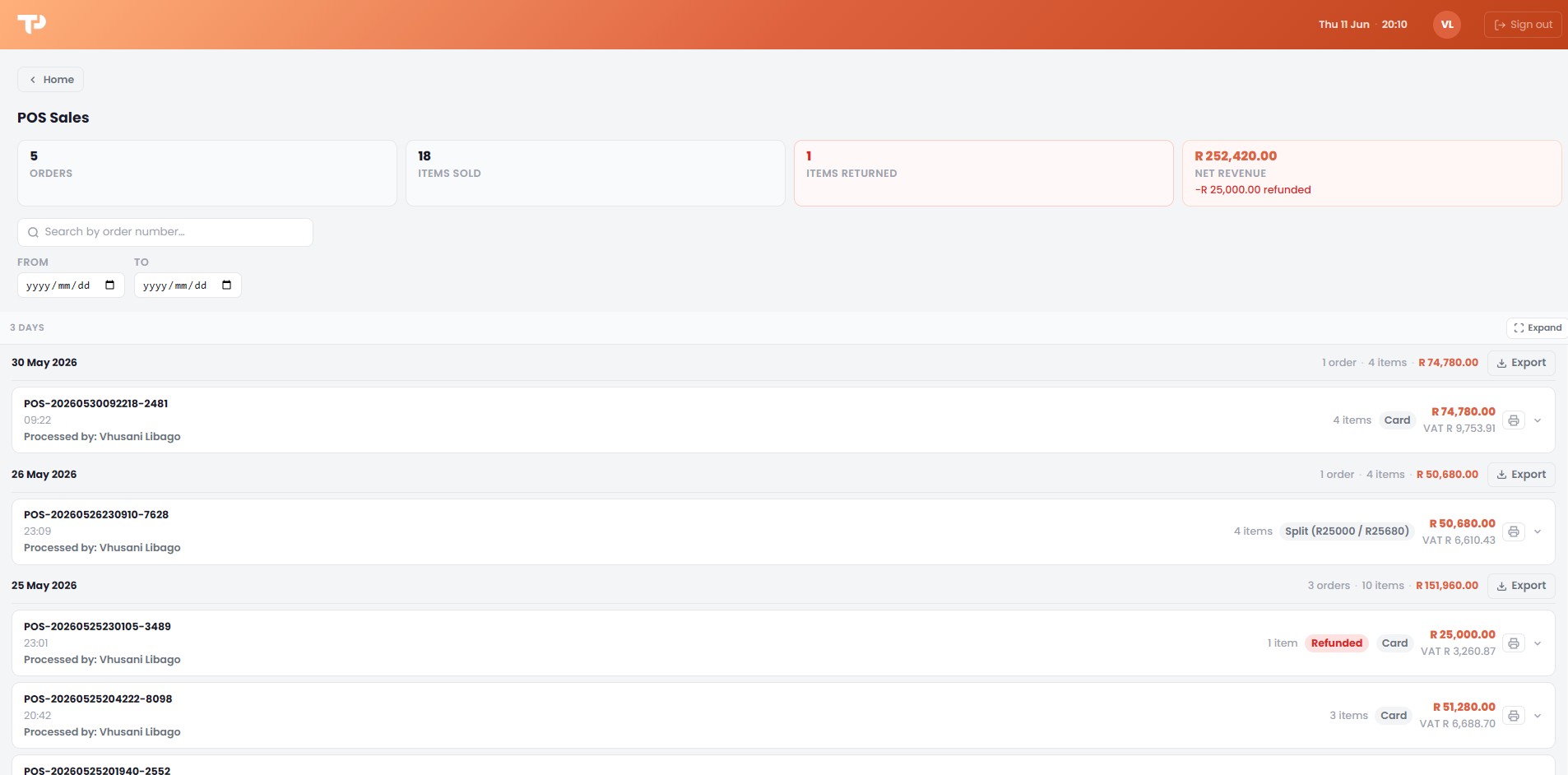1568x775 pixels.
Task: Click the Thu 11 Jun date display
Action: click(1344, 25)
